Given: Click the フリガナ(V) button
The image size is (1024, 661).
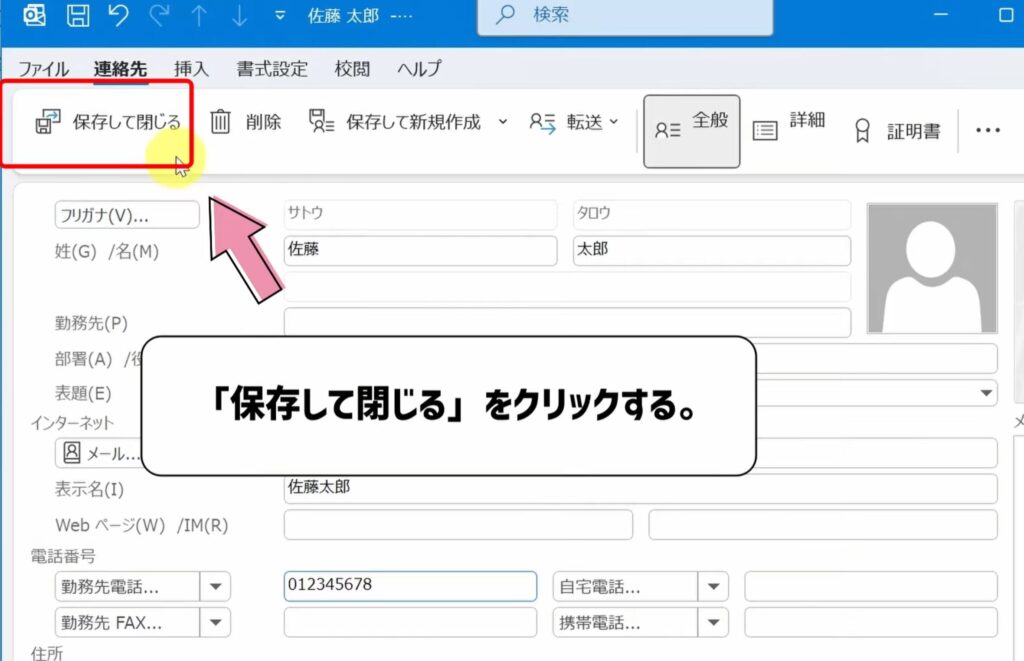Looking at the screenshot, I should click(125, 214).
